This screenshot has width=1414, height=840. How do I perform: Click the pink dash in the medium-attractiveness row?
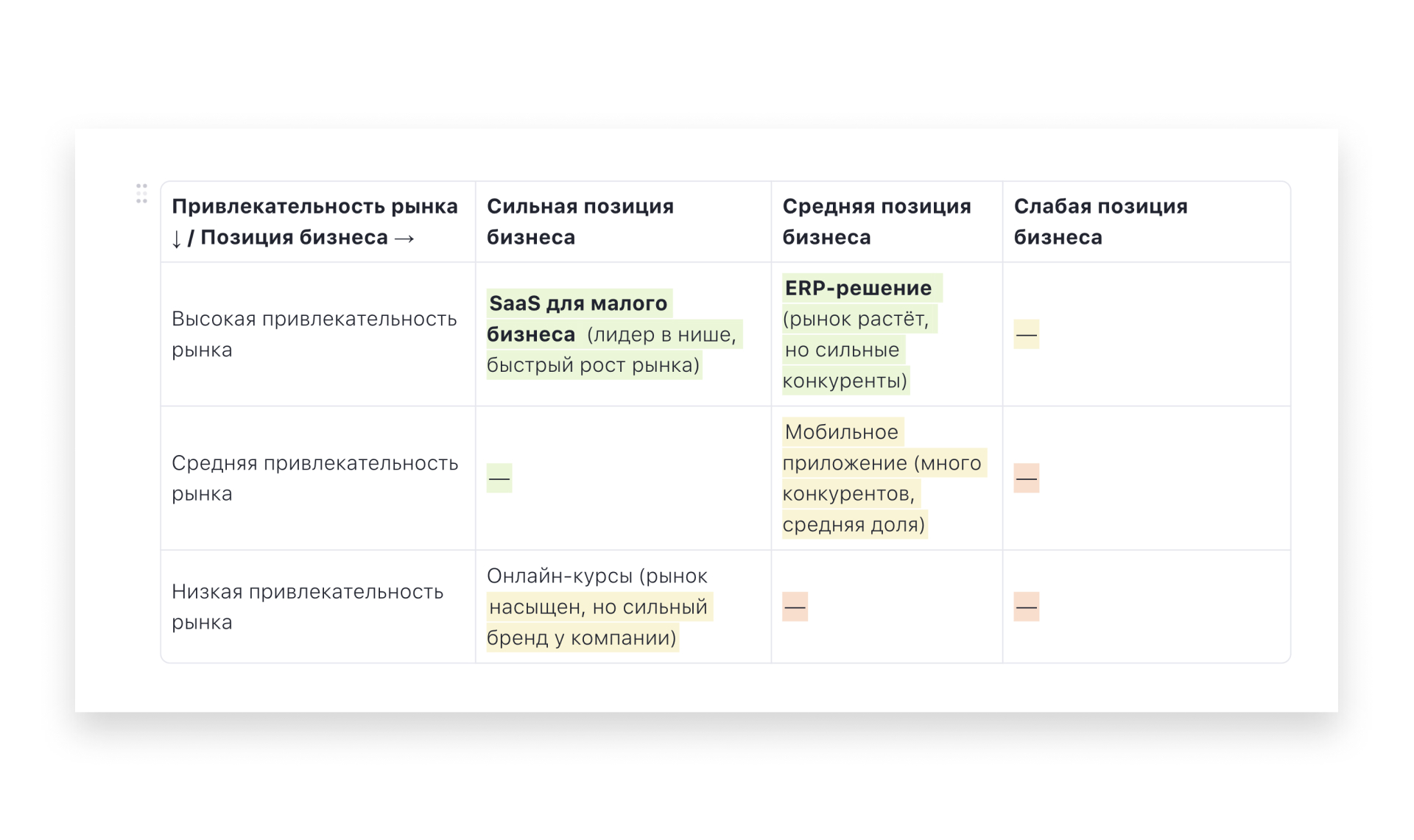1026,479
